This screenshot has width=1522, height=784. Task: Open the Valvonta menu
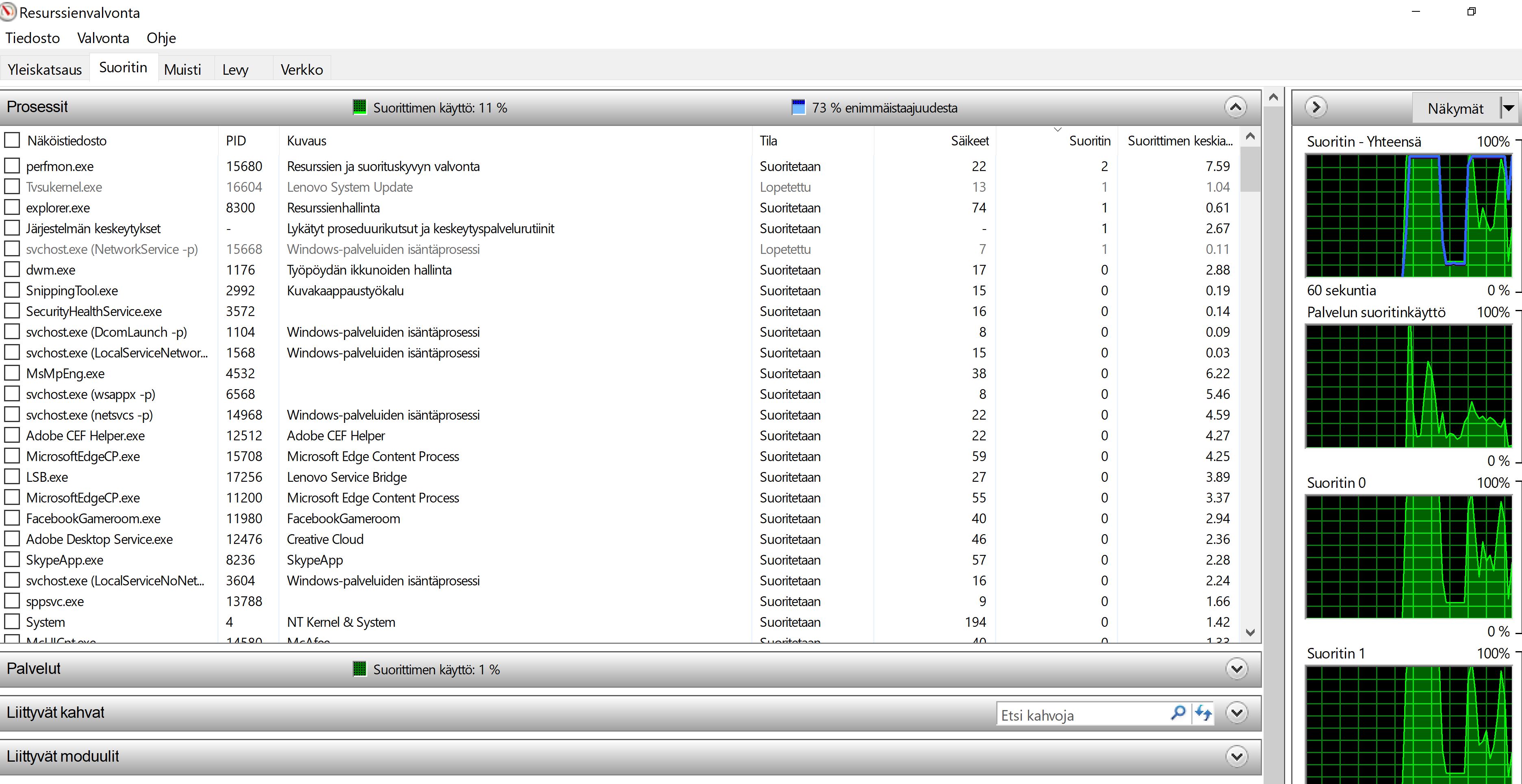point(103,39)
